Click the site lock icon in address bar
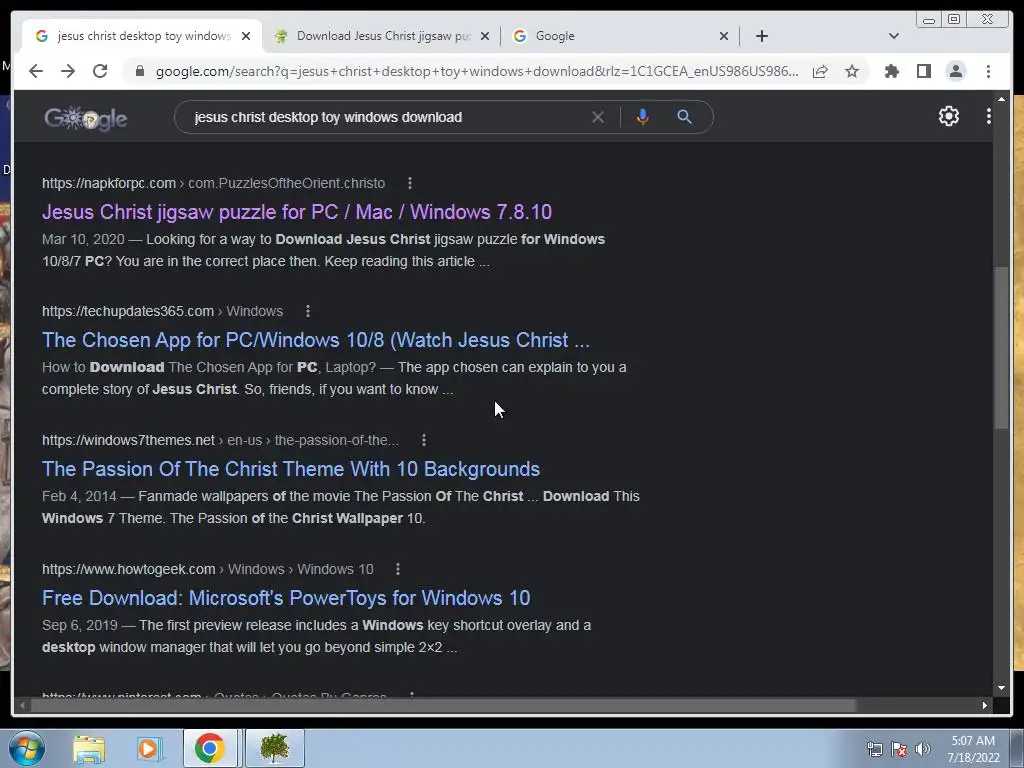 click(x=139, y=71)
